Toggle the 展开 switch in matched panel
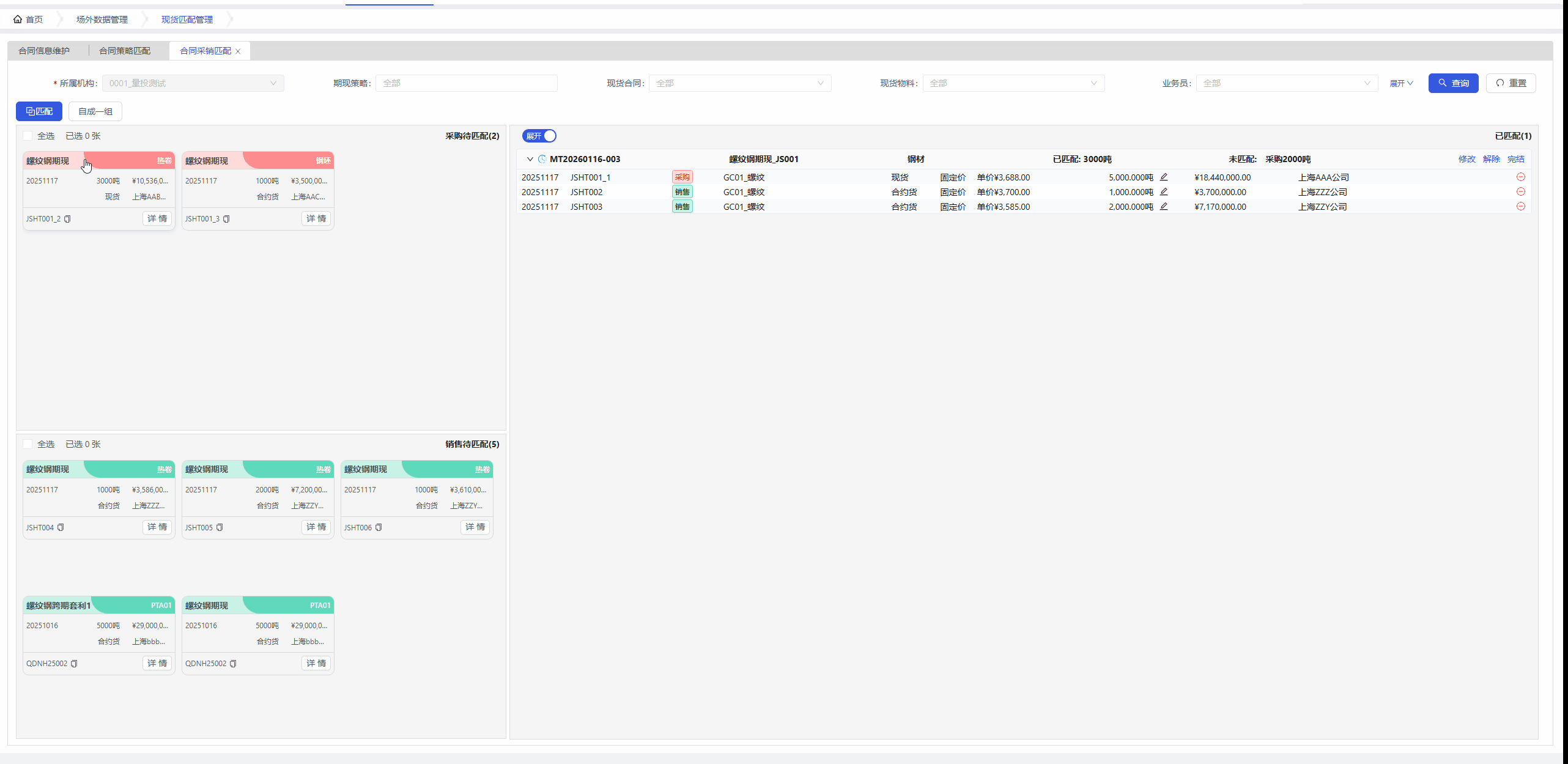This screenshot has height=764, width=1568. point(539,136)
